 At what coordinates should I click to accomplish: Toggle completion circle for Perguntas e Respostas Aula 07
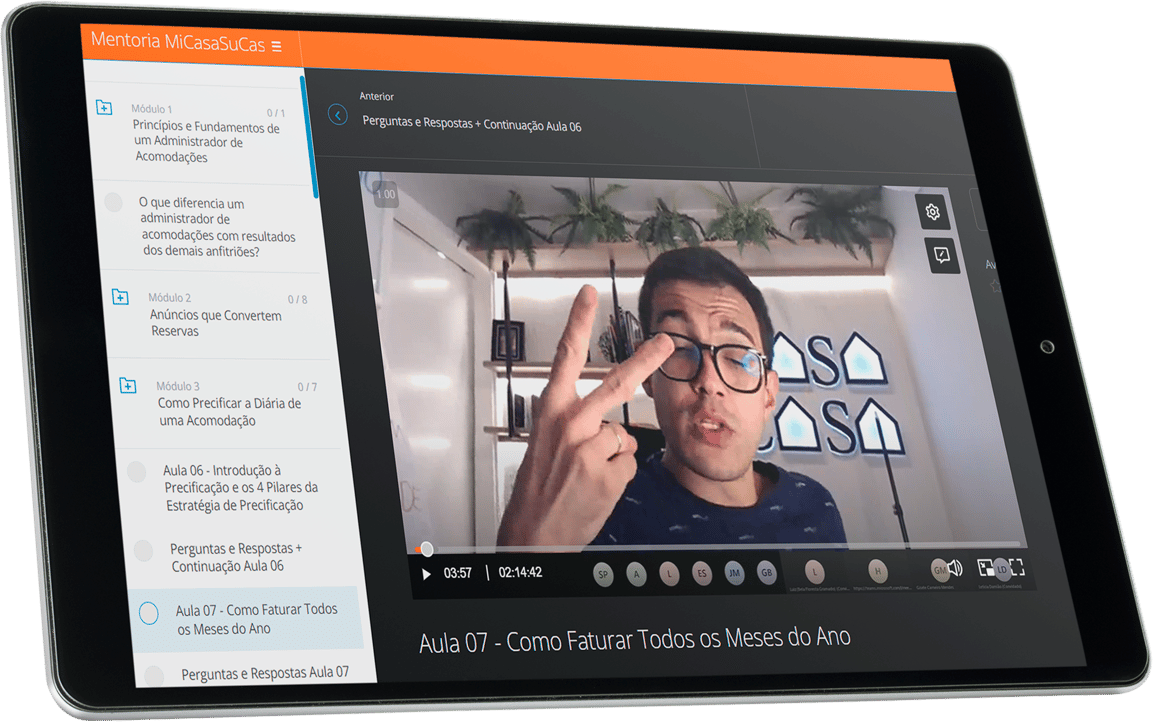(x=154, y=675)
